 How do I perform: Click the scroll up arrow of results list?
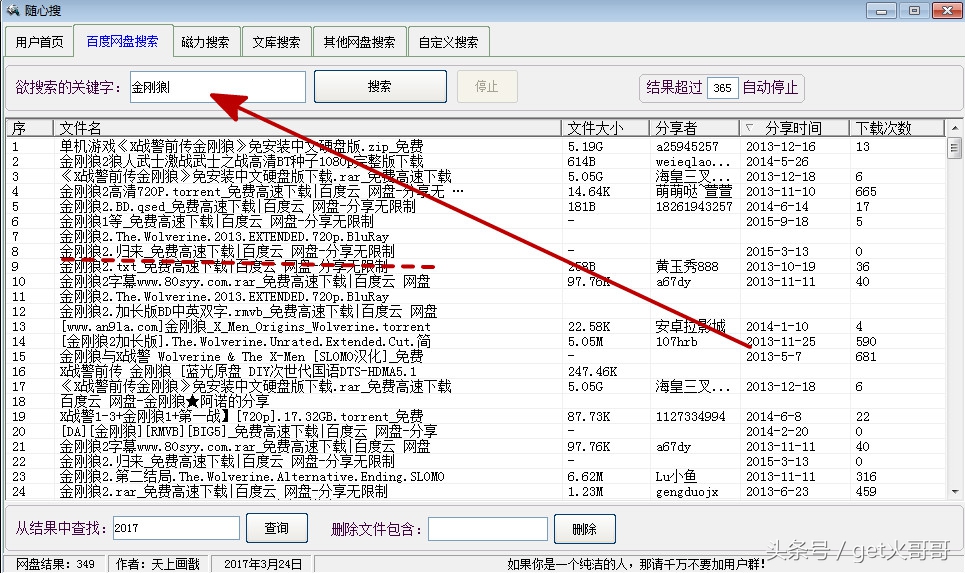pyautogui.click(x=955, y=128)
